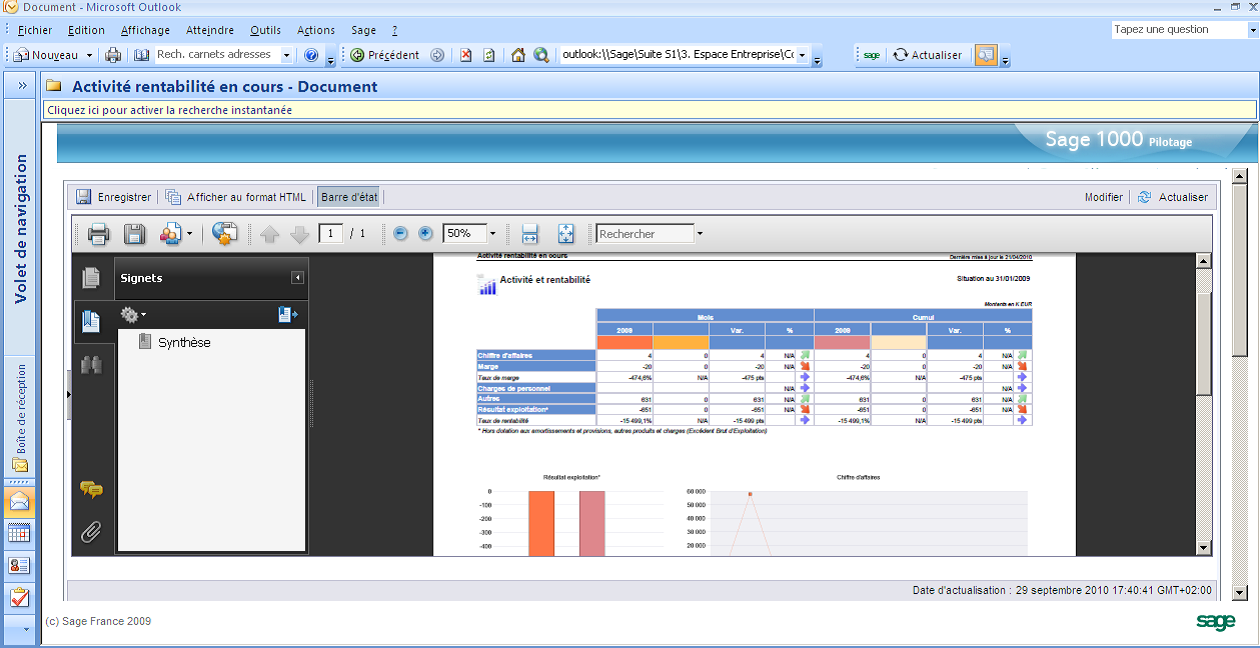Image resolution: width=1260 pixels, height=648 pixels.
Task: Select the Signets bookmarks panel icon
Action: [91, 321]
